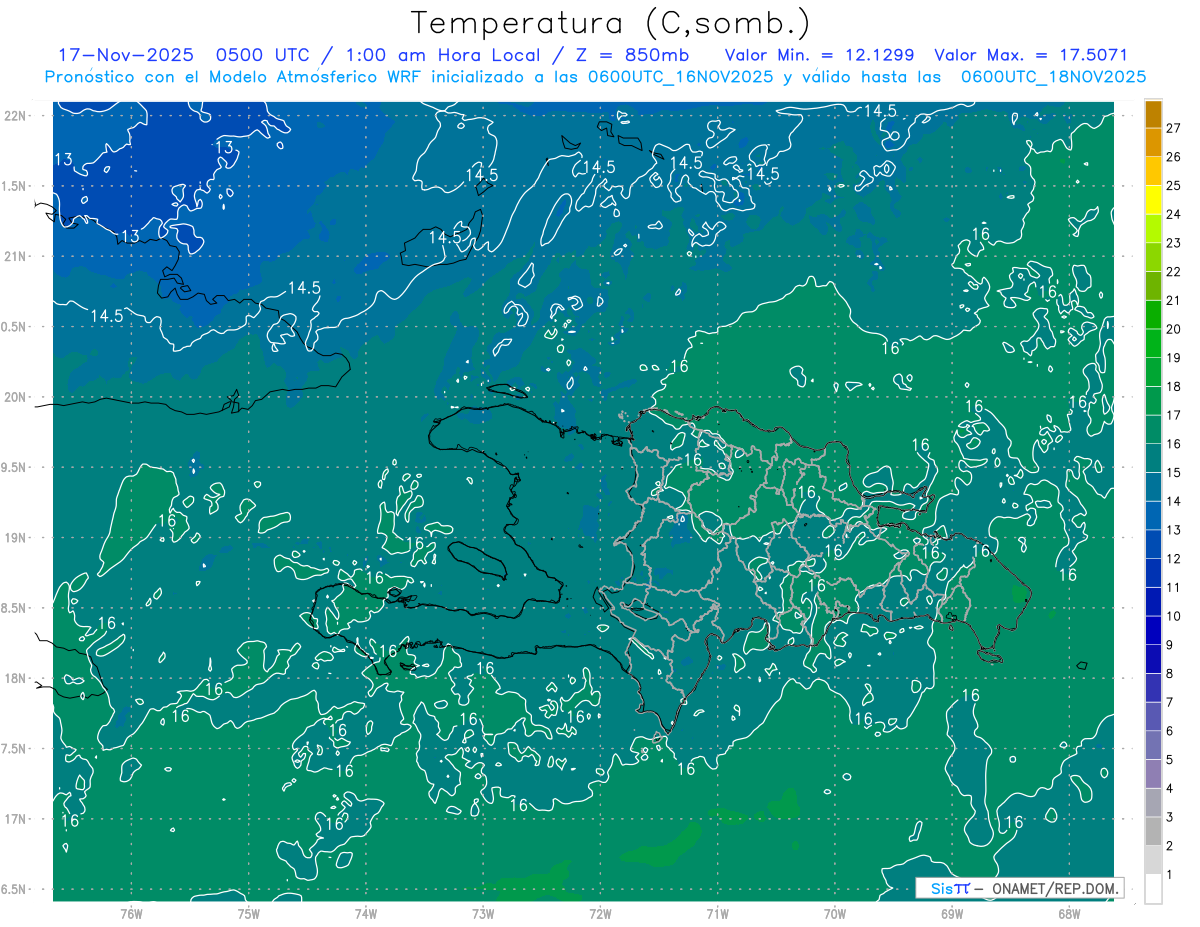The image size is (1200, 927).
Task: Pick the blue swatch between 12 and 13
Action: [x=1154, y=545]
